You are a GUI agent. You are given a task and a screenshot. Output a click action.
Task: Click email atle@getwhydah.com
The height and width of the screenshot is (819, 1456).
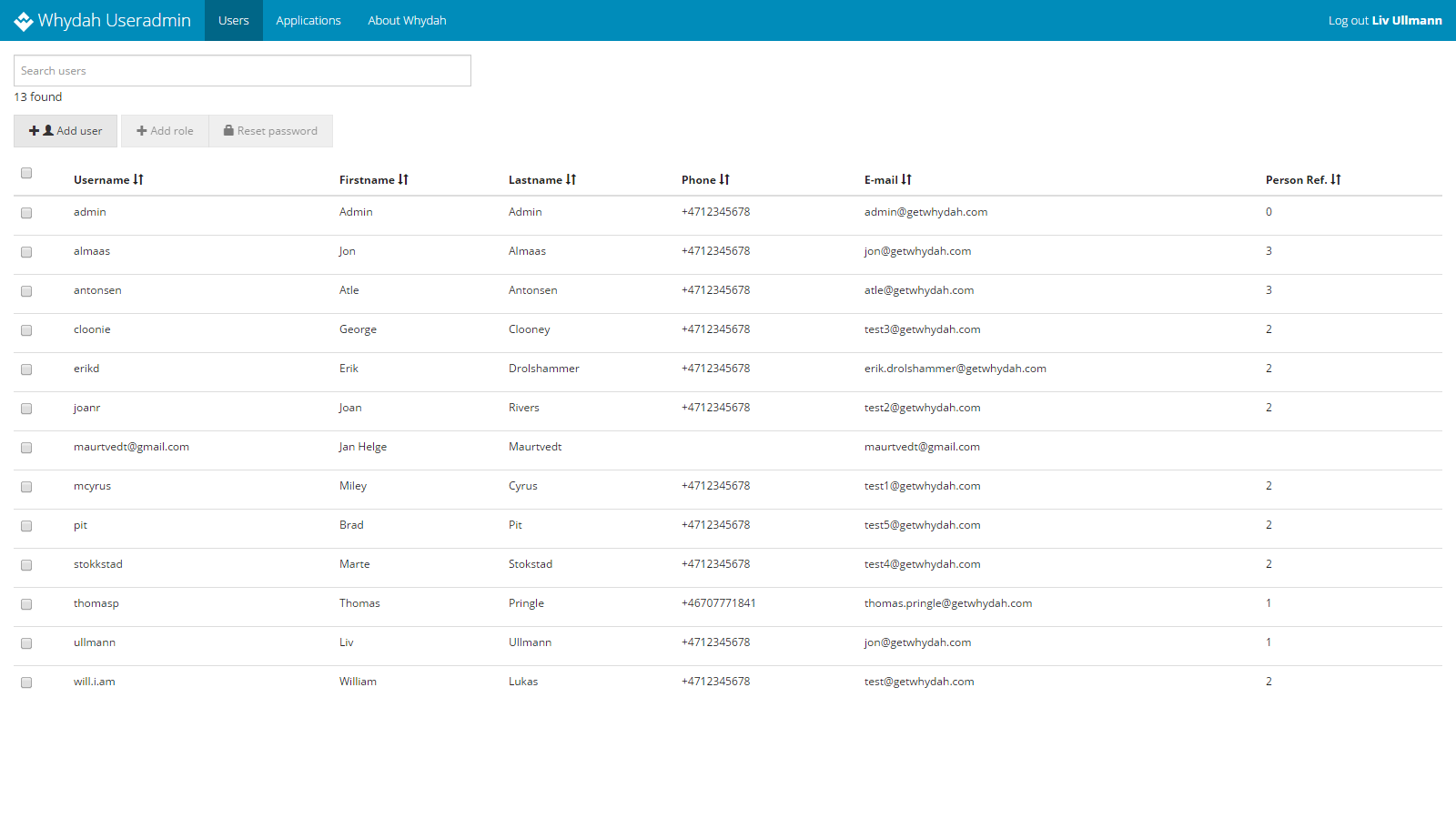(919, 290)
